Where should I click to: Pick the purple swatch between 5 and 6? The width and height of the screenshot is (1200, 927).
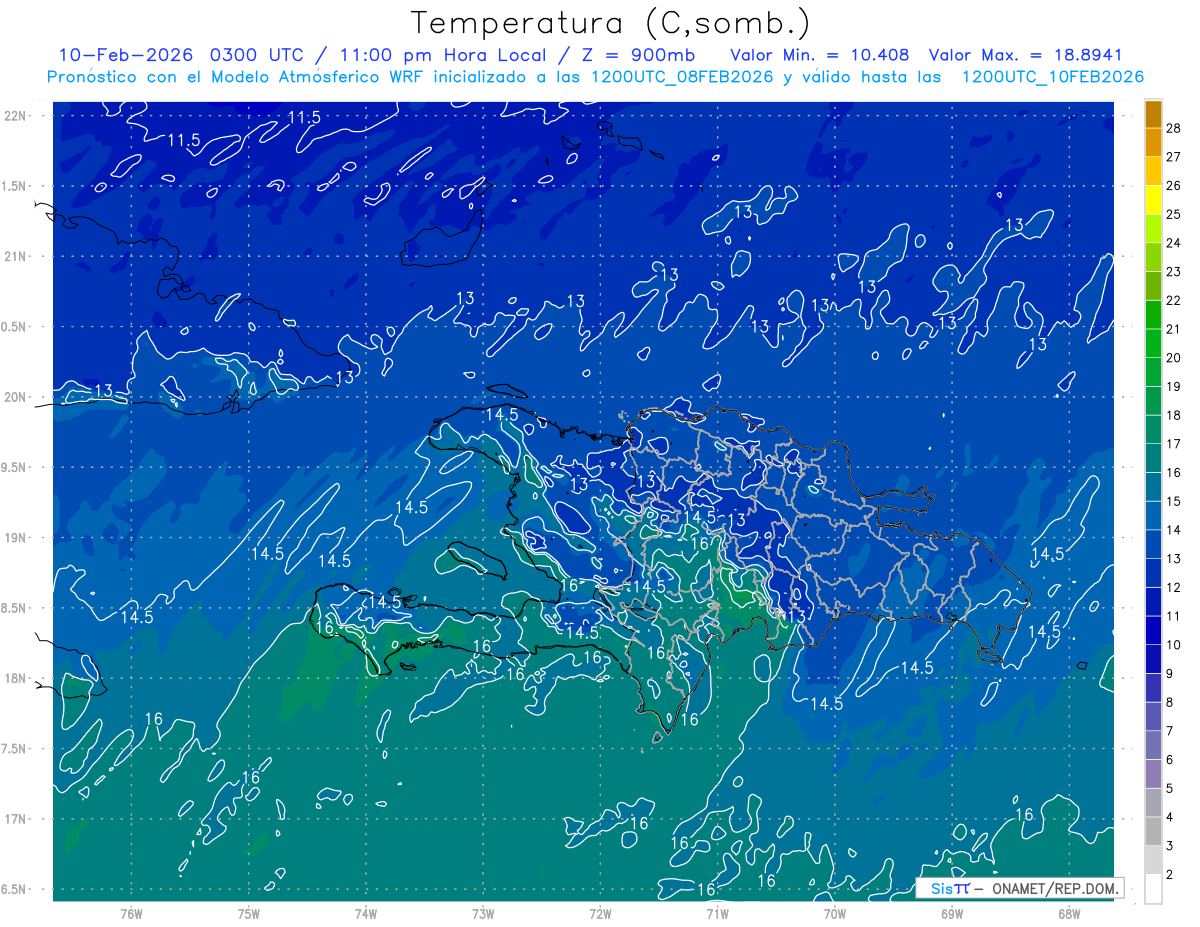[x=1153, y=774]
